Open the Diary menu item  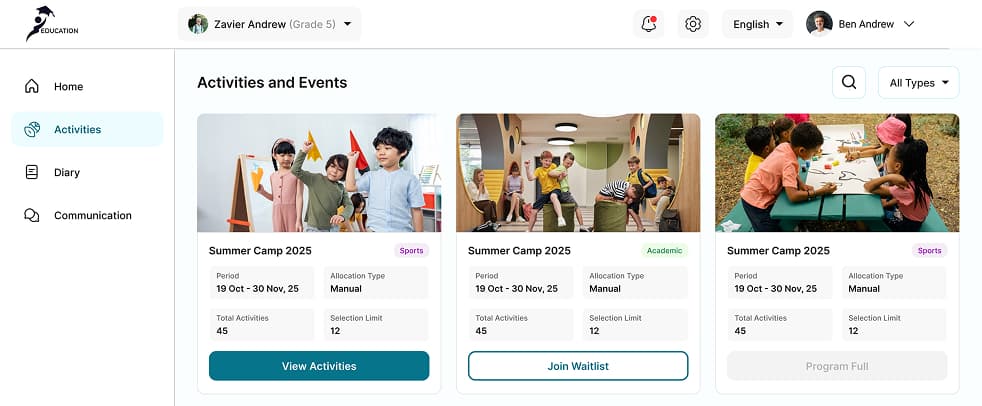pyautogui.click(x=67, y=172)
